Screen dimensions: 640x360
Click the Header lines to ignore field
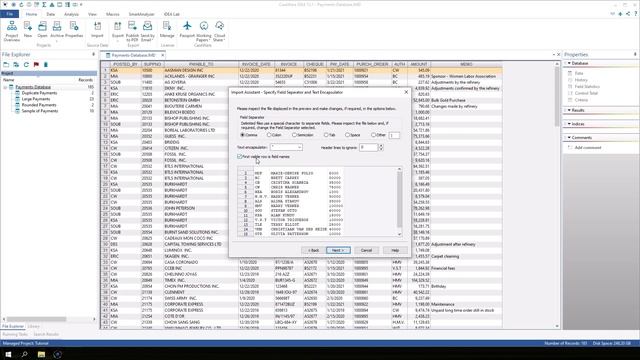(369, 147)
